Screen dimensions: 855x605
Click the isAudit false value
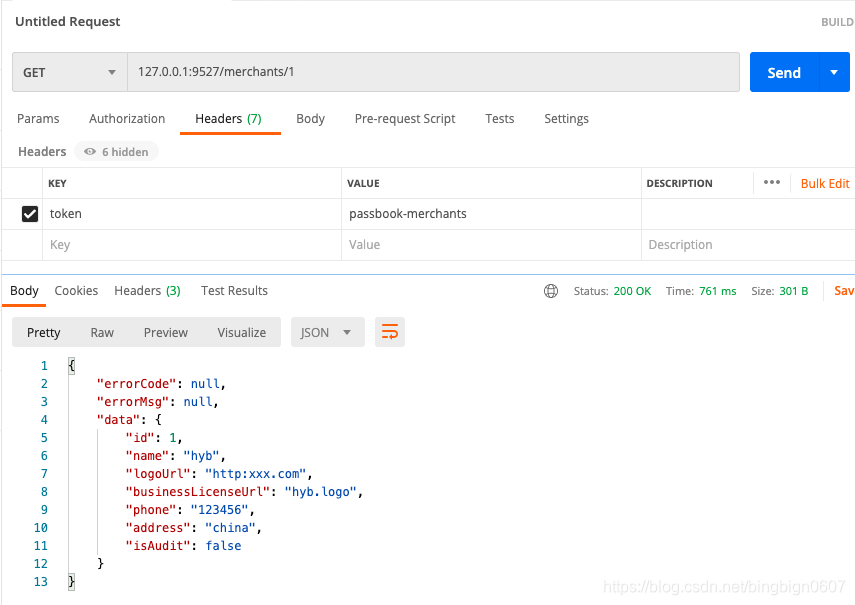224,546
